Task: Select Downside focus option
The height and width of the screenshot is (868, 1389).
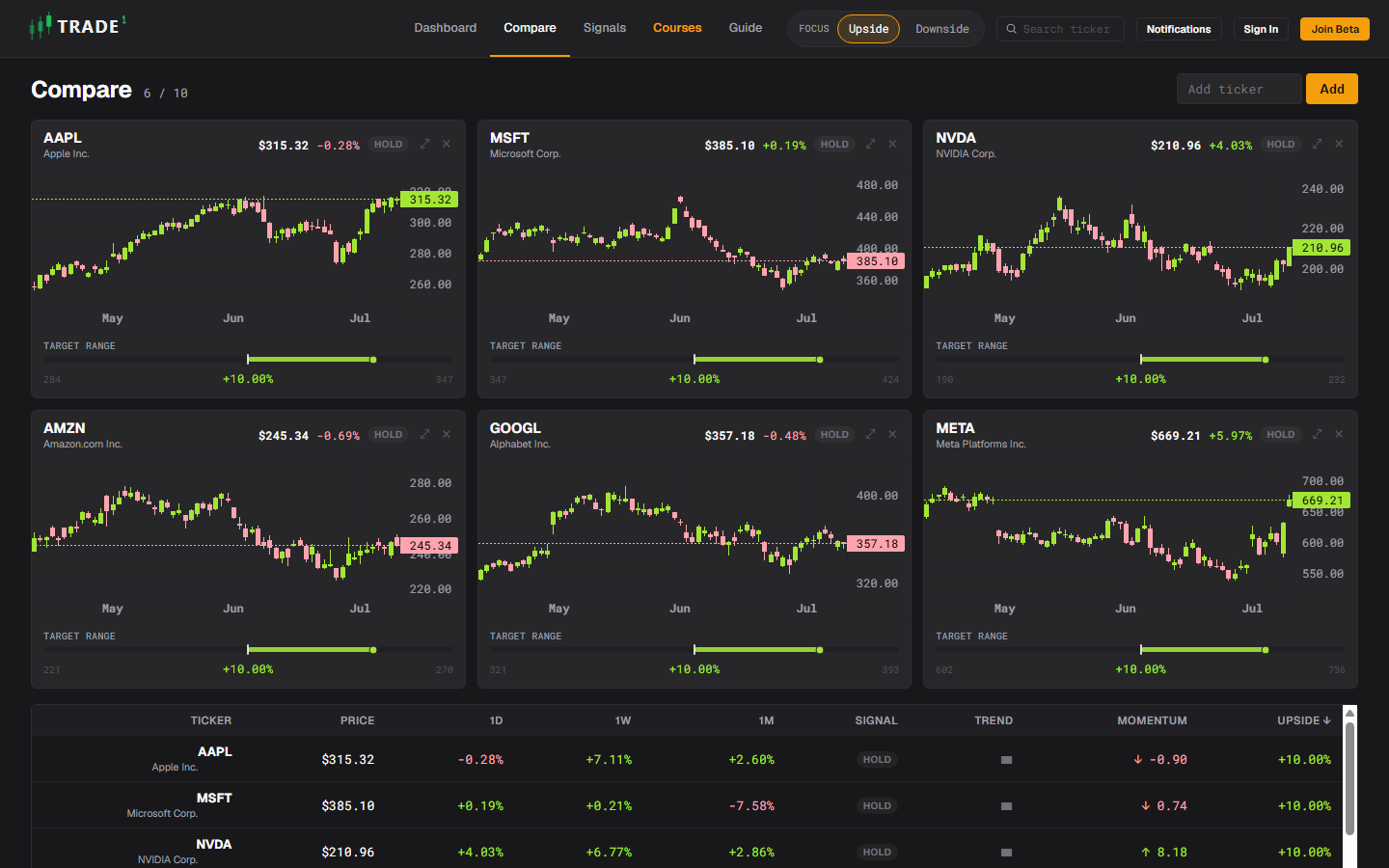Action: [941, 29]
